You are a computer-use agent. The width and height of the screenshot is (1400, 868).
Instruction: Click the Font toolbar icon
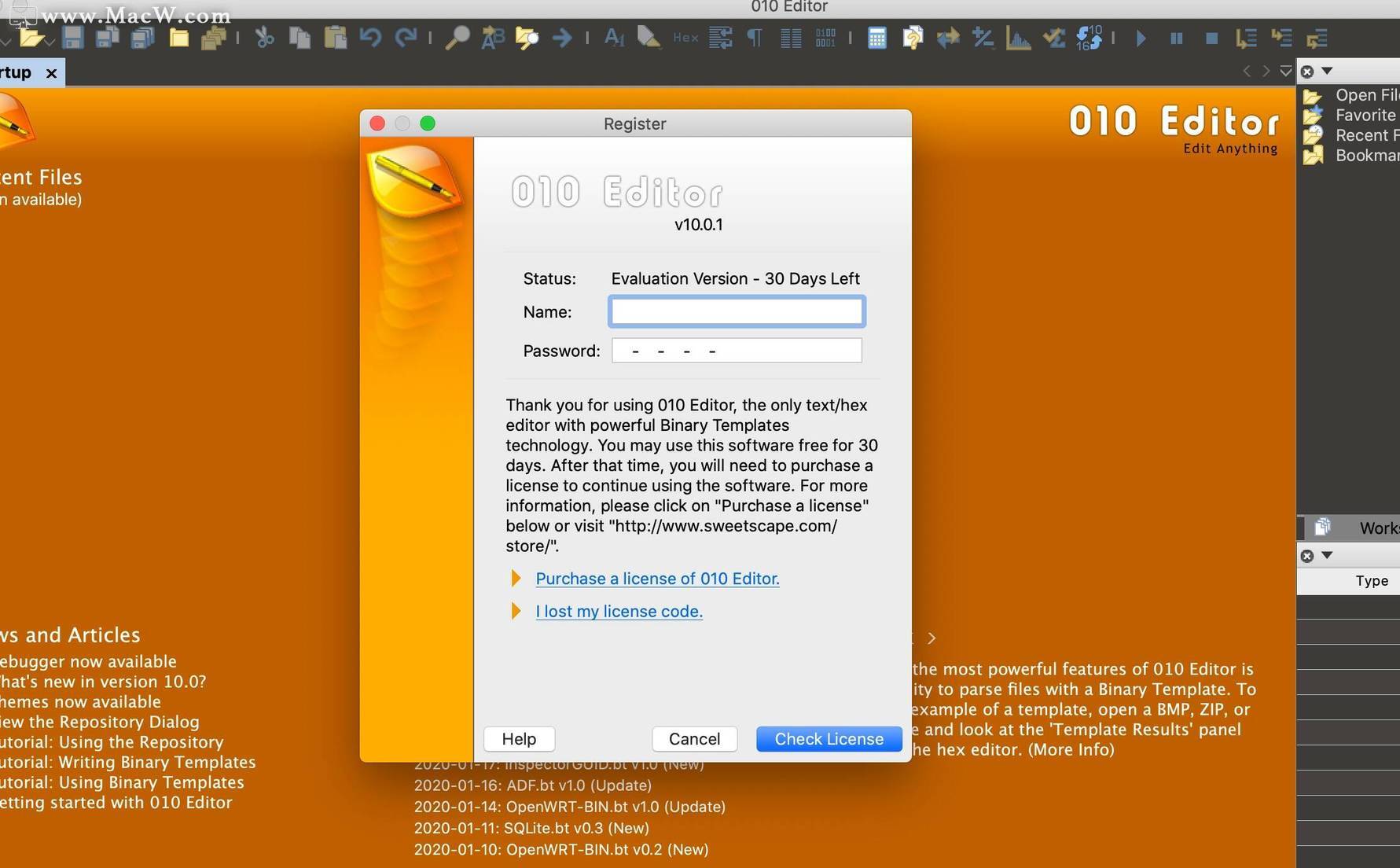pyautogui.click(x=614, y=37)
